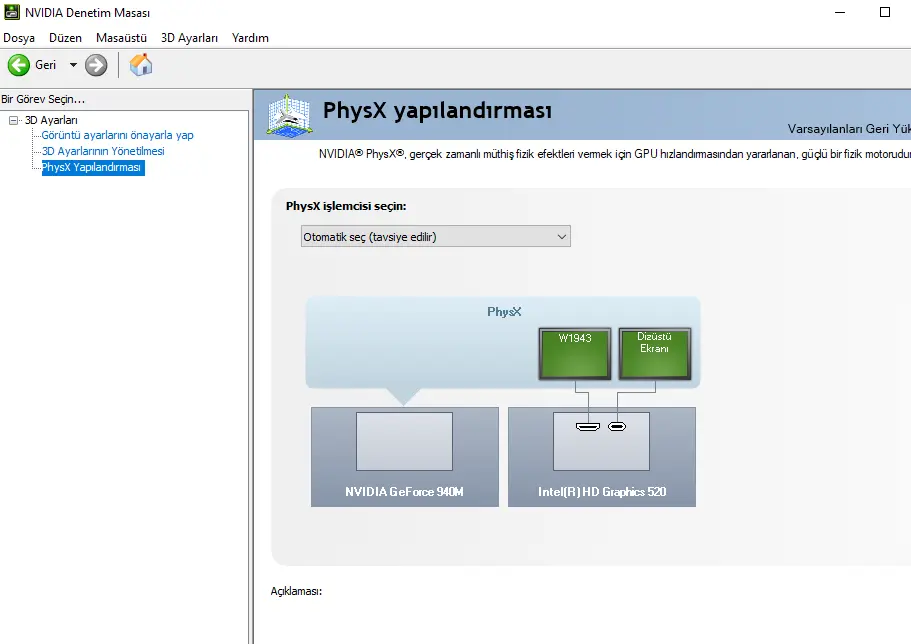The width and height of the screenshot is (911, 644).
Task: Open the Masaüstü menu
Action: point(121,38)
